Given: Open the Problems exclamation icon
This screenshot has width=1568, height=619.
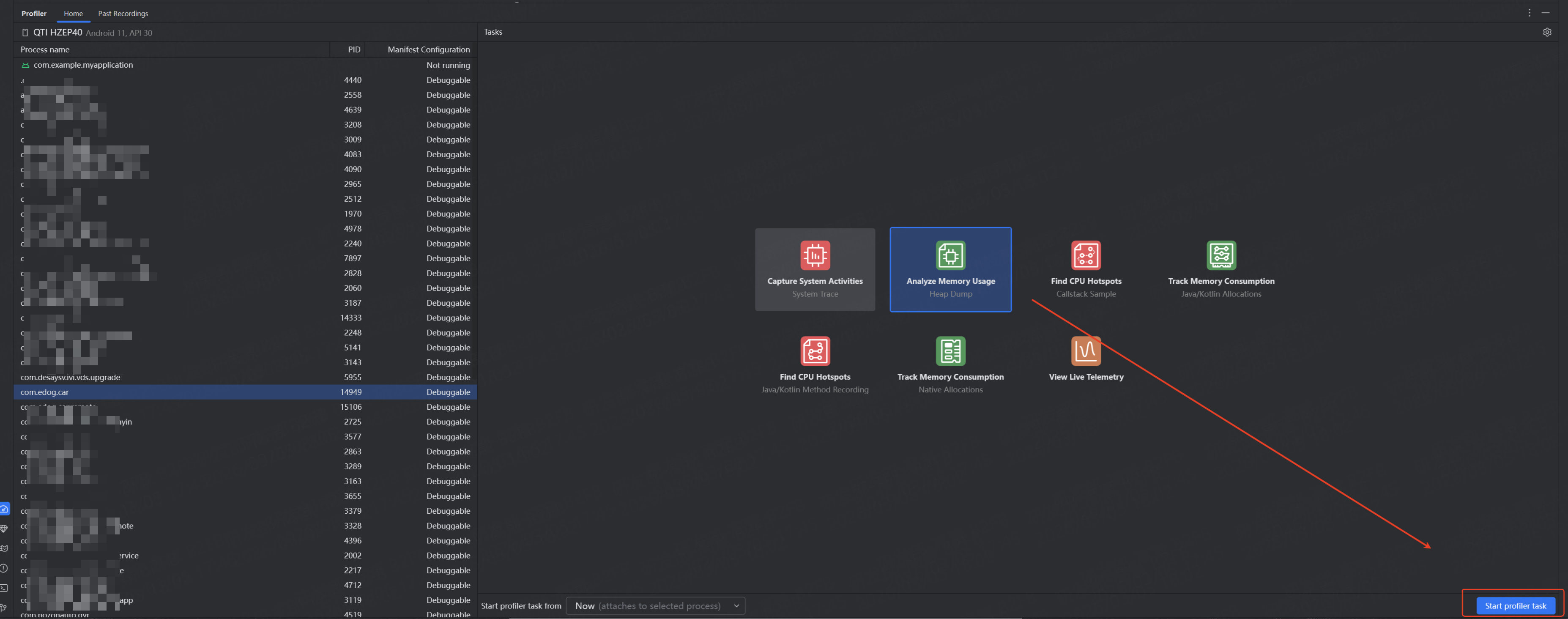Looking at the screenshot, I should [4, 568].
